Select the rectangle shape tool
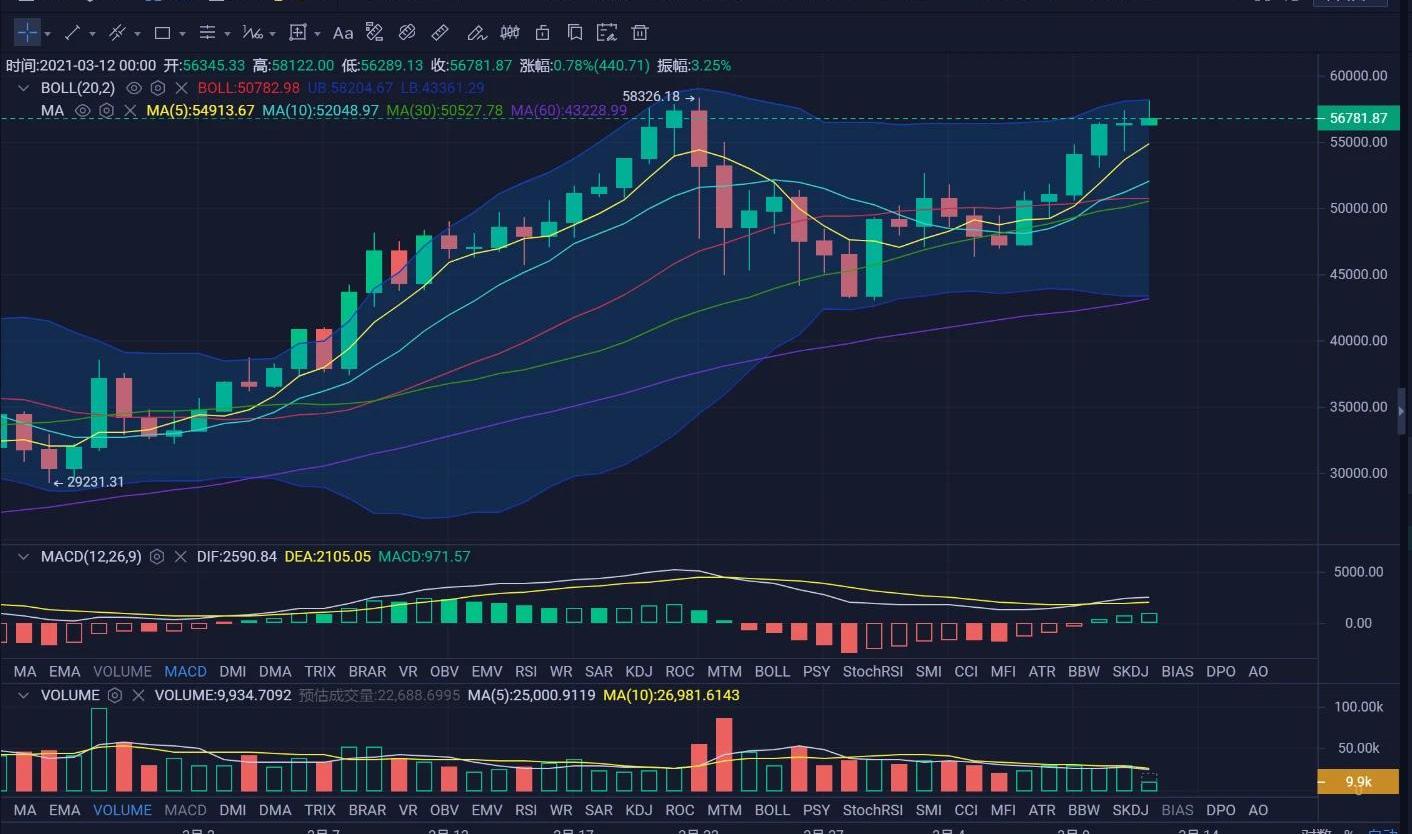 tap(163, 33)
